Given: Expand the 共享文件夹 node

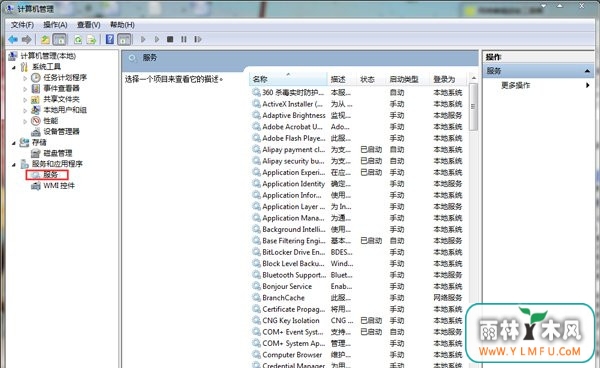Looking at the screenshot, I should [x=25, y=100].
